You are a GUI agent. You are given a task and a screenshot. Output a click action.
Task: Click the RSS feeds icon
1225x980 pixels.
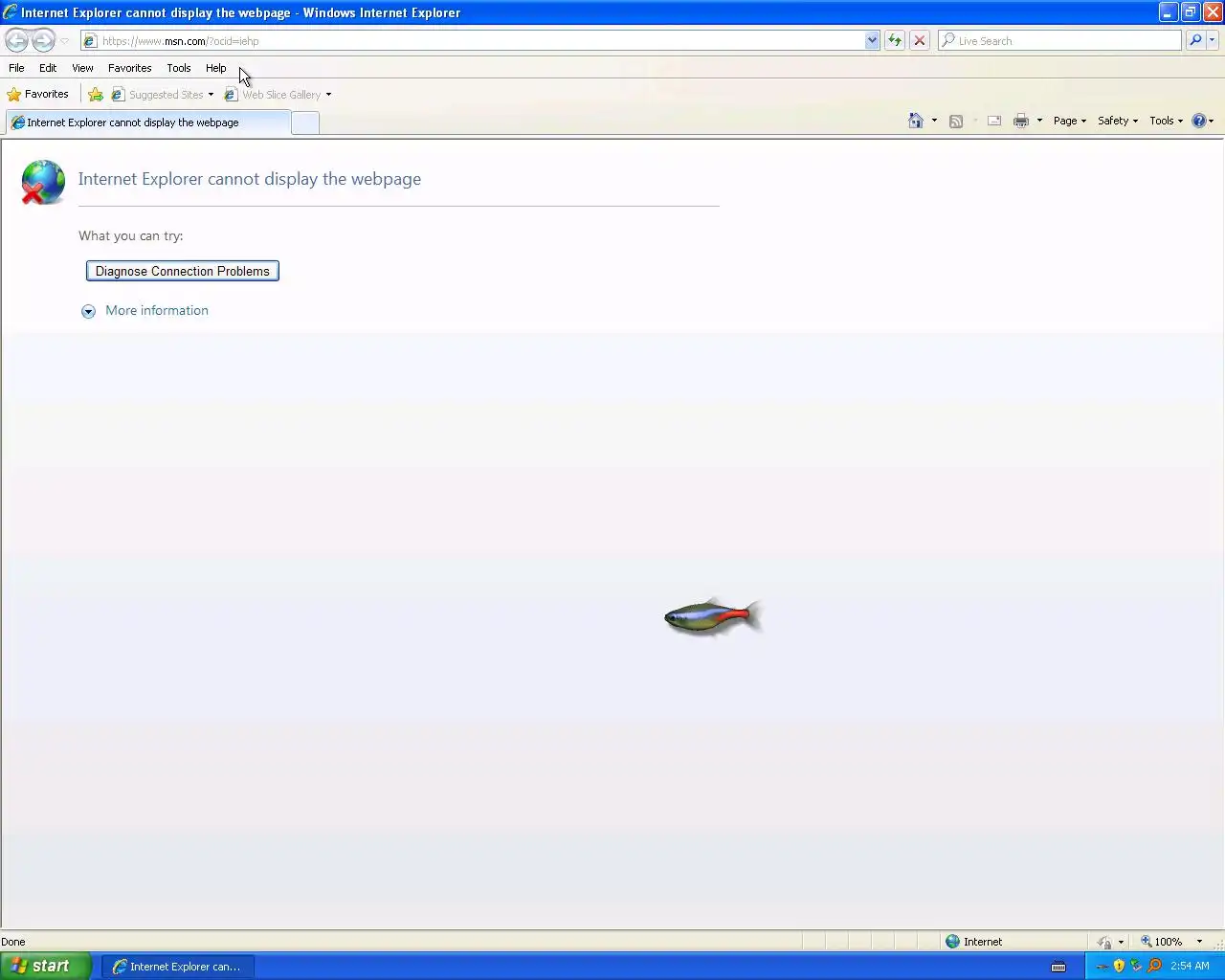tap(955, 121)
